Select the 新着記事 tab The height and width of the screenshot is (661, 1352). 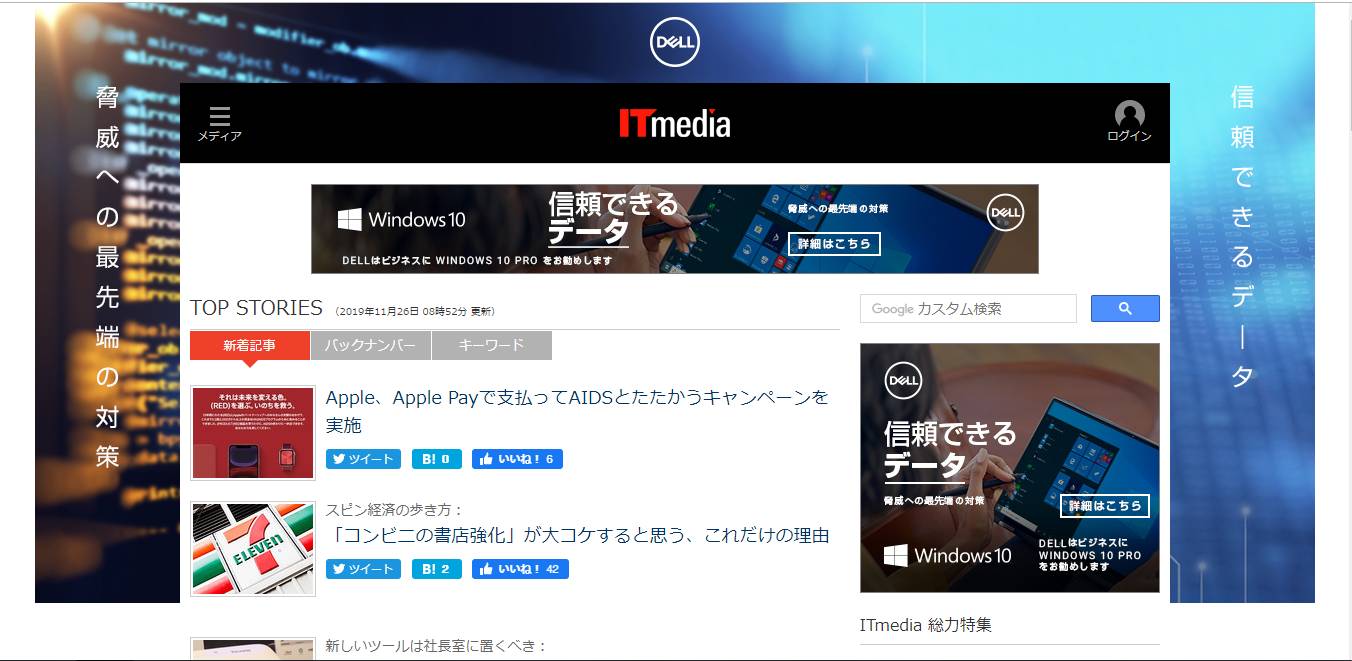click(250, 345)
